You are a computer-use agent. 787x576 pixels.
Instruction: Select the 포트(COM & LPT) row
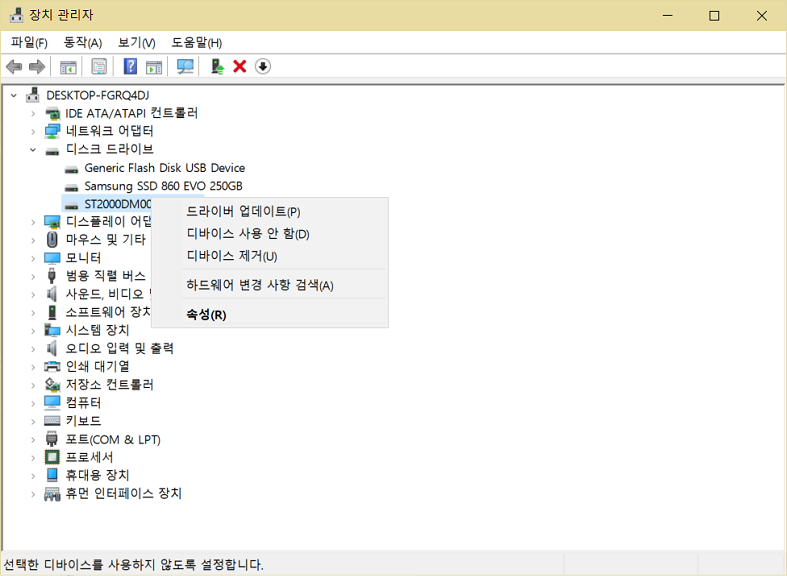point(113,440)
